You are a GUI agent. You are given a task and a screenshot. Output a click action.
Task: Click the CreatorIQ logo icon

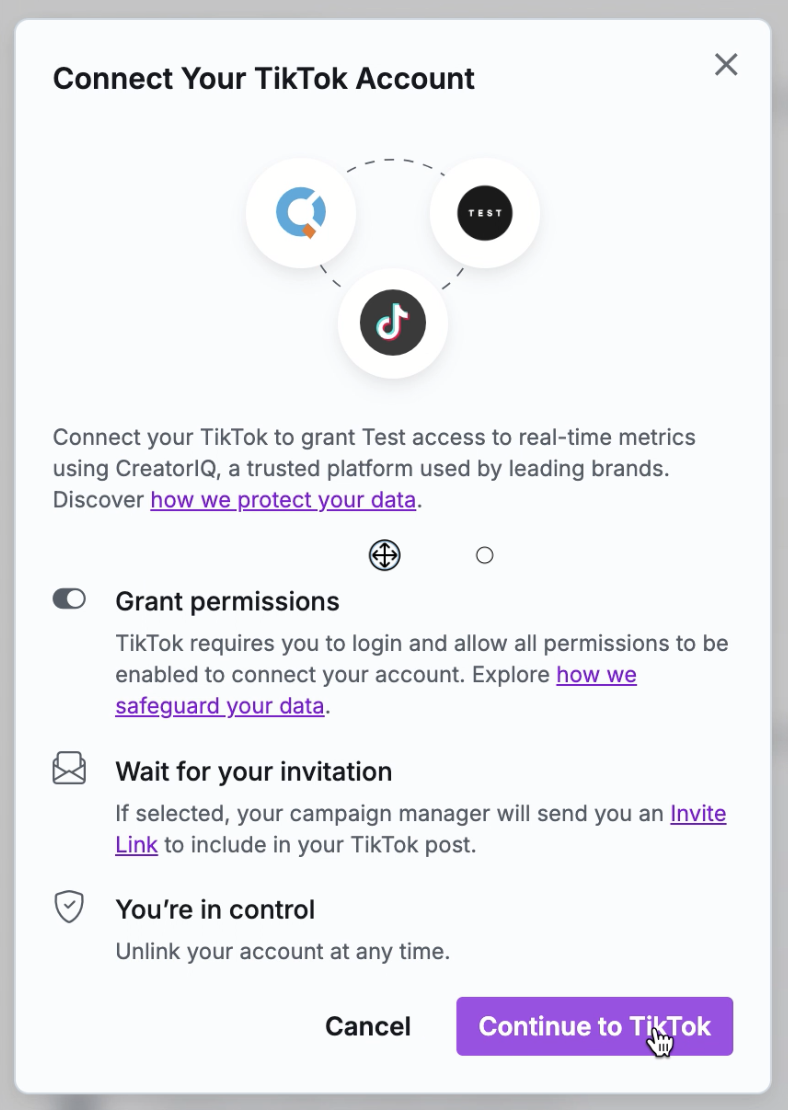(x=301, y=213)
